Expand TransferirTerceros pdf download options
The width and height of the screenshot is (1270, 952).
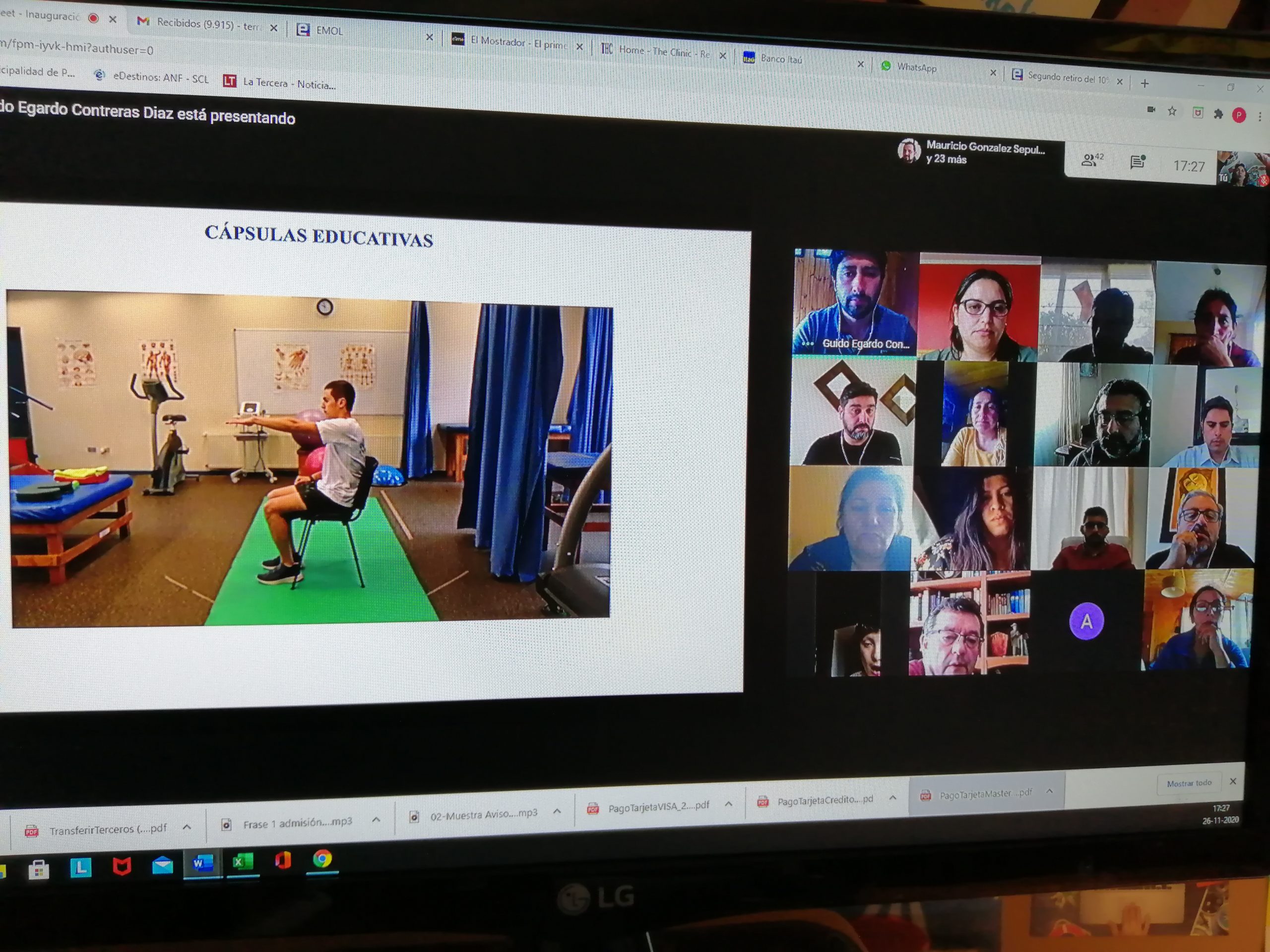(187, 827)
